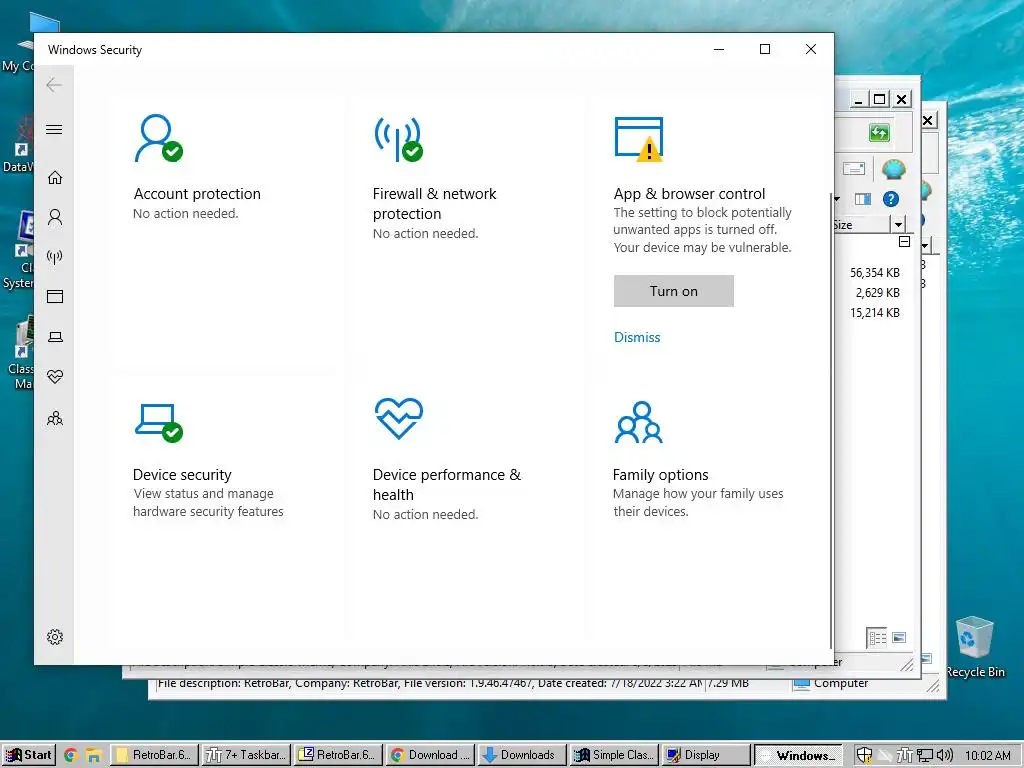Select the 56,354 KB file size entry
This screenshot has width=1024, height=768.
point(874,273)
